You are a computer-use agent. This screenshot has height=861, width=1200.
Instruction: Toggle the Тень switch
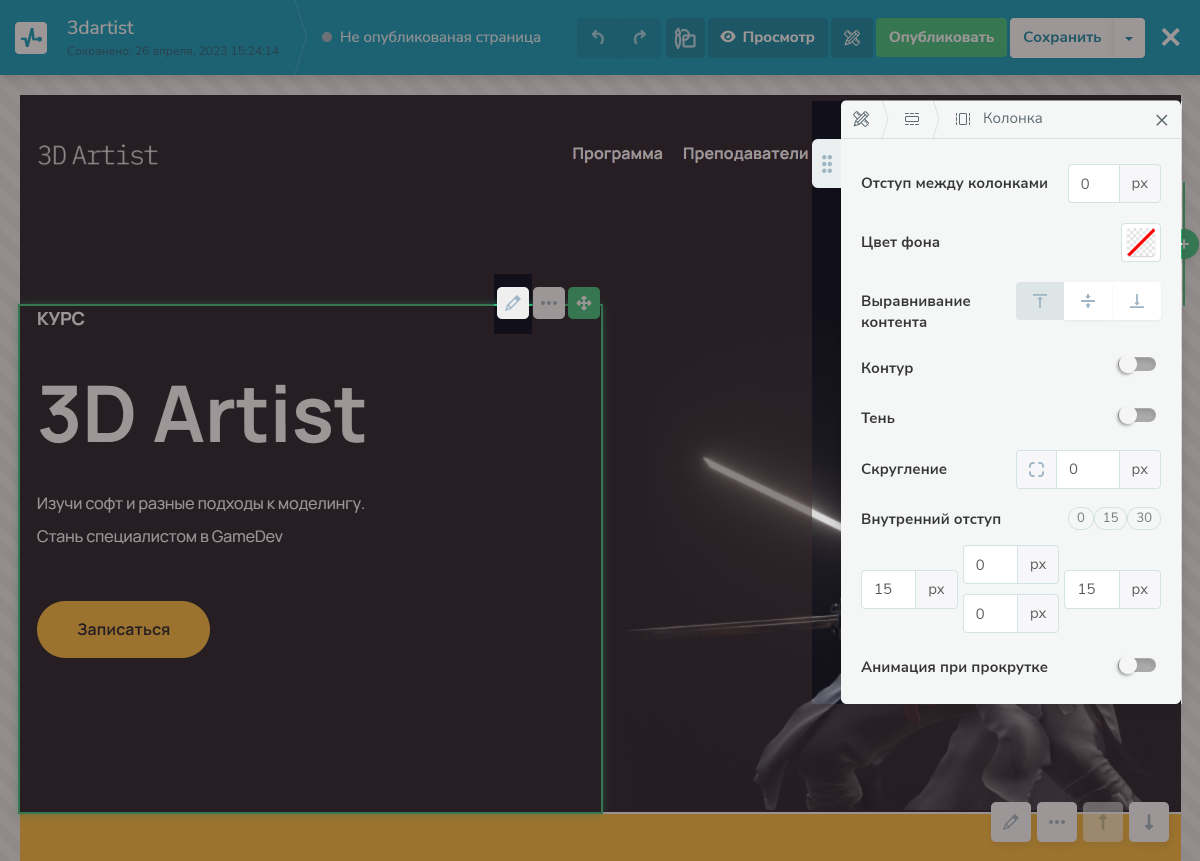(1137, 415)
